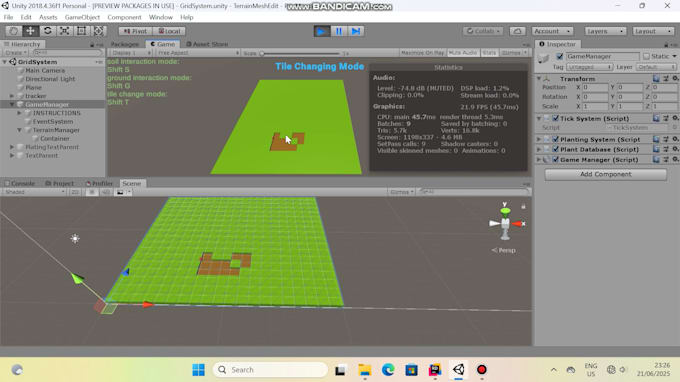Image resolution: width=680 pixels, height=382 pixels.
Task: Open the Shaded draw mode dropdown
Action: 33,192
